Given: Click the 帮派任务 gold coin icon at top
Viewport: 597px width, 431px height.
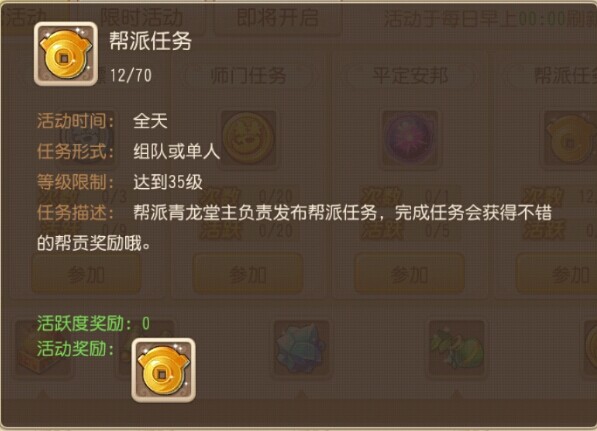Looking at the screenshot, I should (65, 54).
